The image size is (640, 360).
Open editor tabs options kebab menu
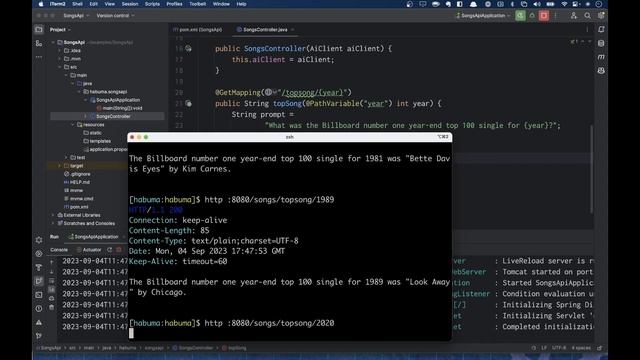(587, 29)
